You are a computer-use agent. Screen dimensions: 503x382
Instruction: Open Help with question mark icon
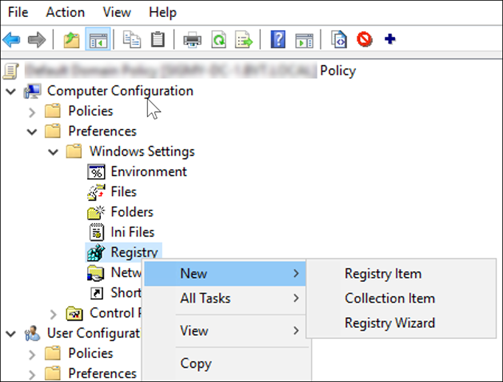click(278, 40)
